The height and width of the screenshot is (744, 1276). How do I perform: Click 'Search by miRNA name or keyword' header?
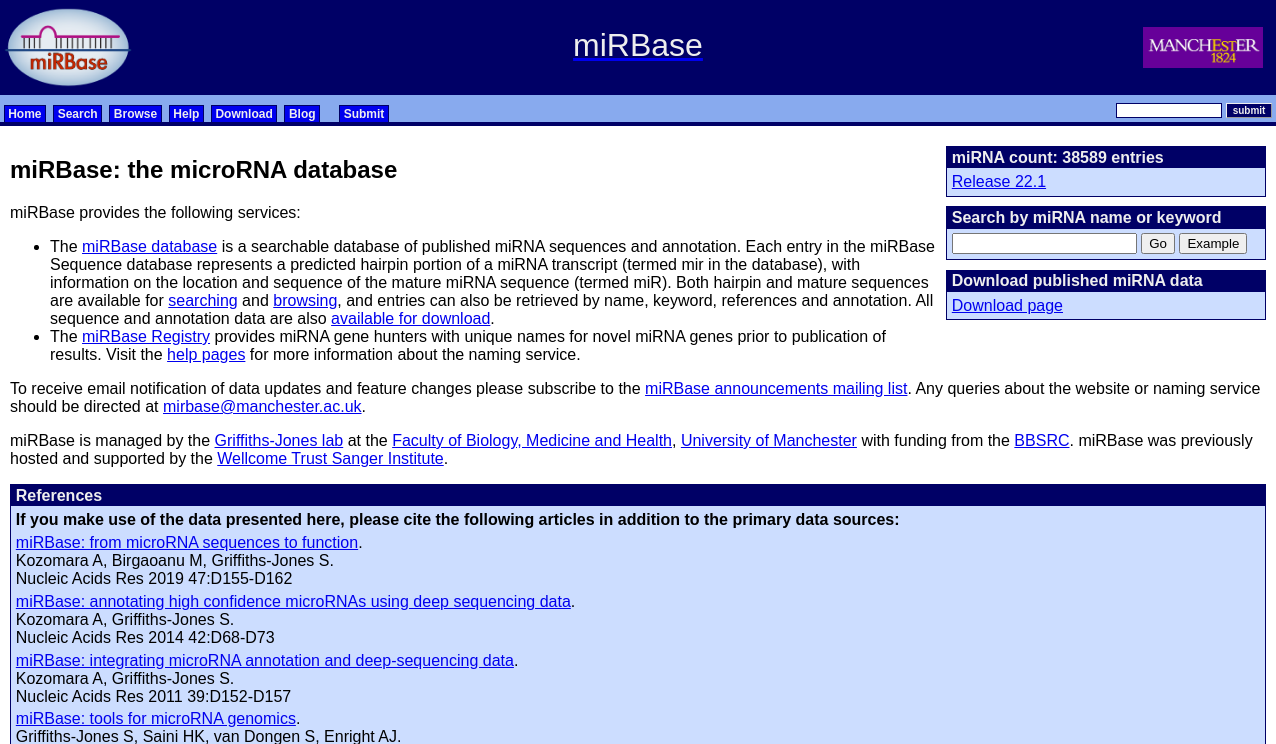tap(1106, 218)
